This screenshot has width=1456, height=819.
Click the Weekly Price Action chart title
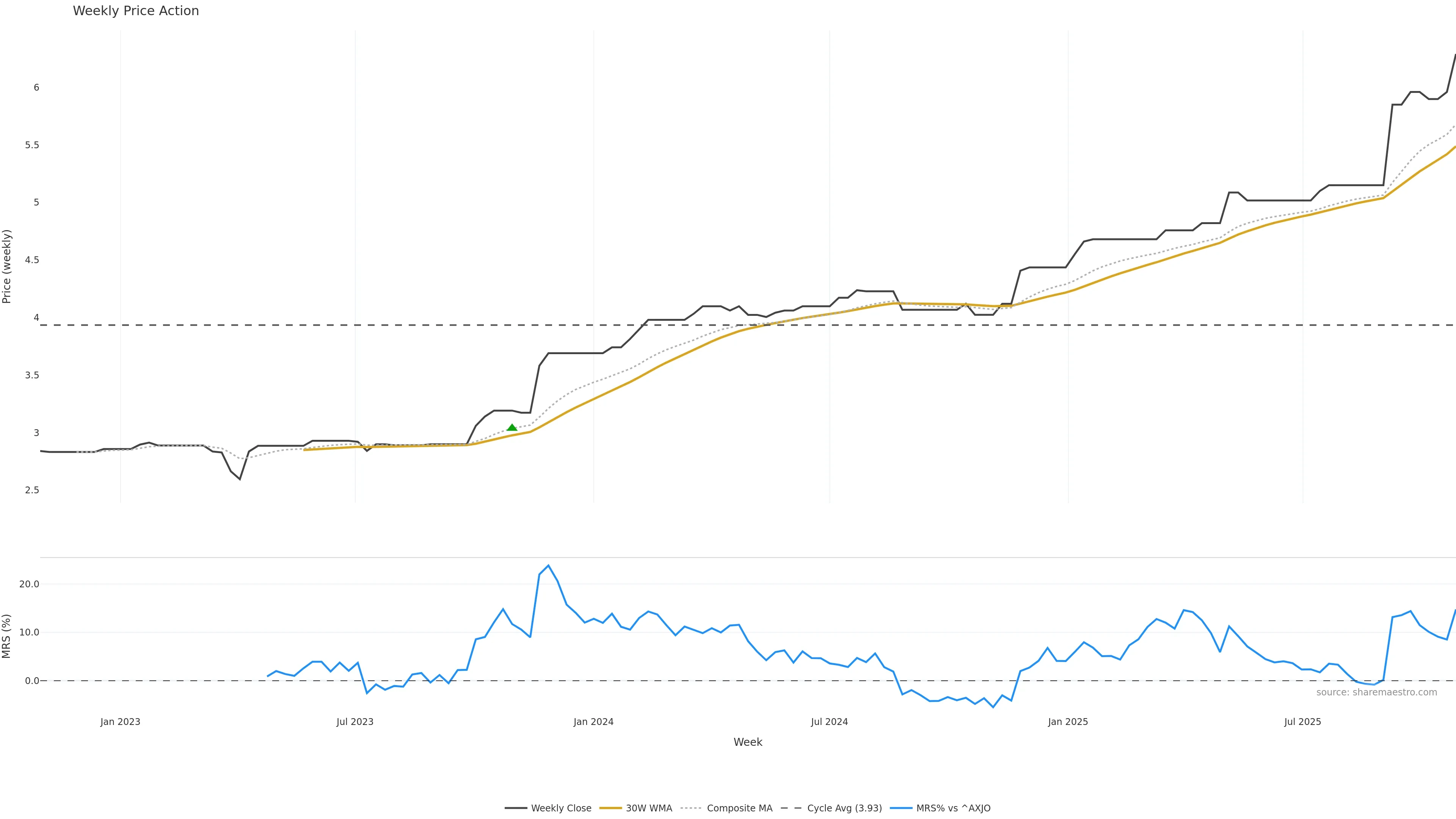[x=136, y=11]
